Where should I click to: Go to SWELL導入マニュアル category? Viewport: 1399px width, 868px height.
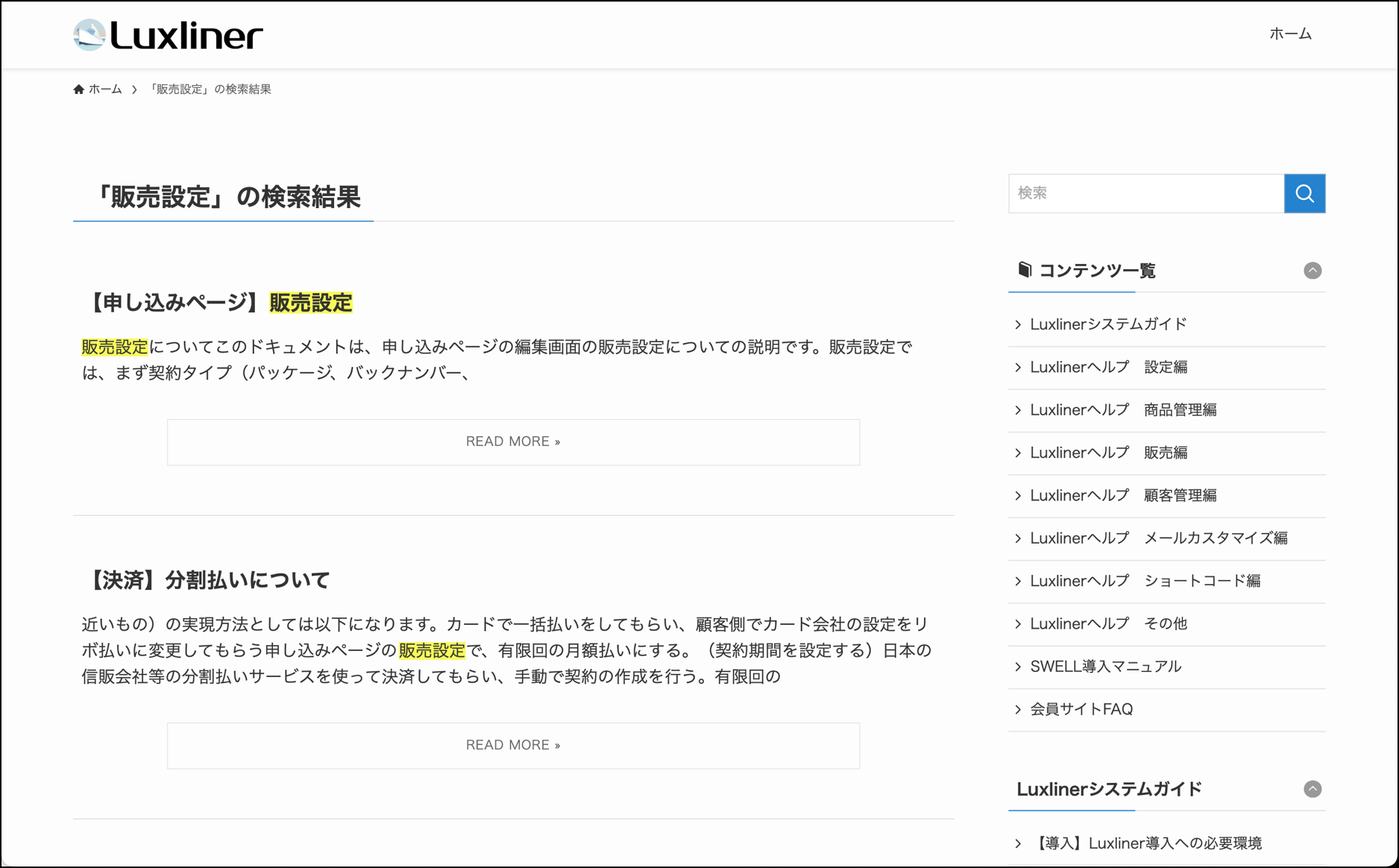[1105, 667]
